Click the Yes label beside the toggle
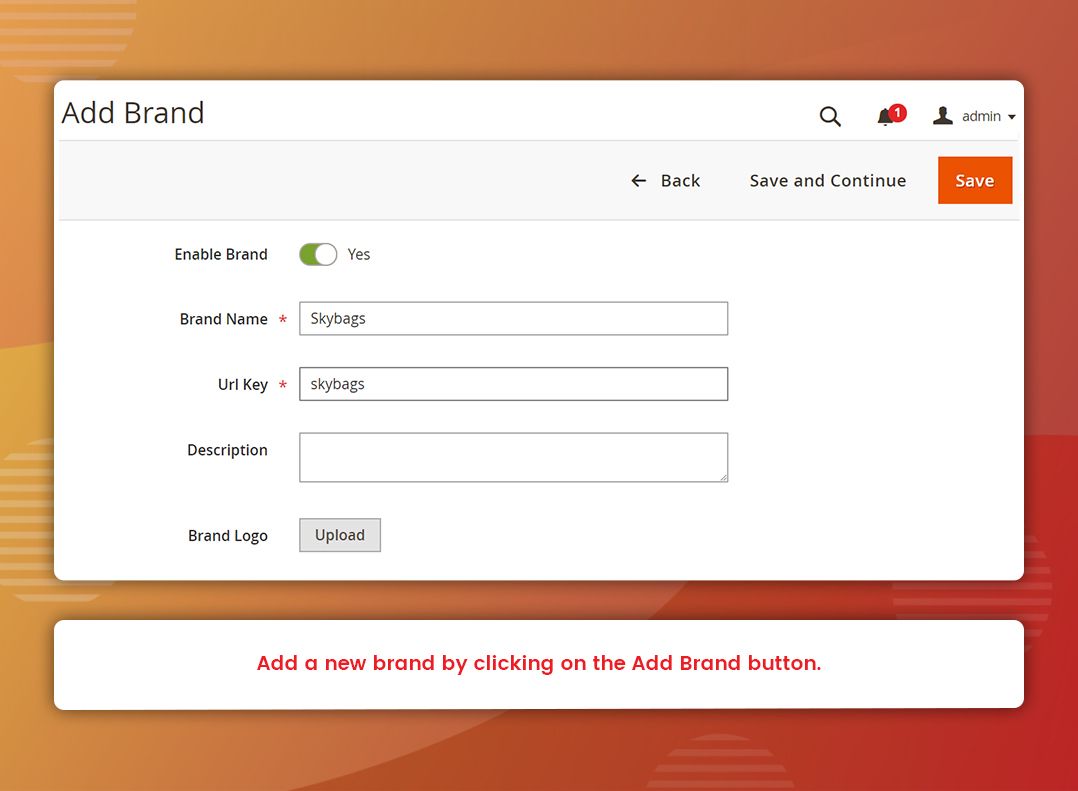The width and height of the screenshot is (1078, 791). (359, 255)
